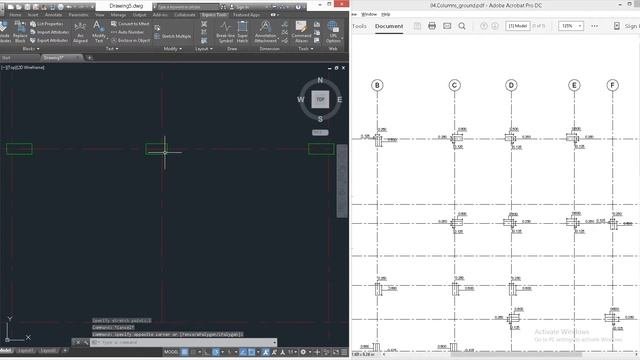The height and width of the screenshot is (360, 640).
Task: Select the Break-line Symbol tool
Action: point(225,32)
